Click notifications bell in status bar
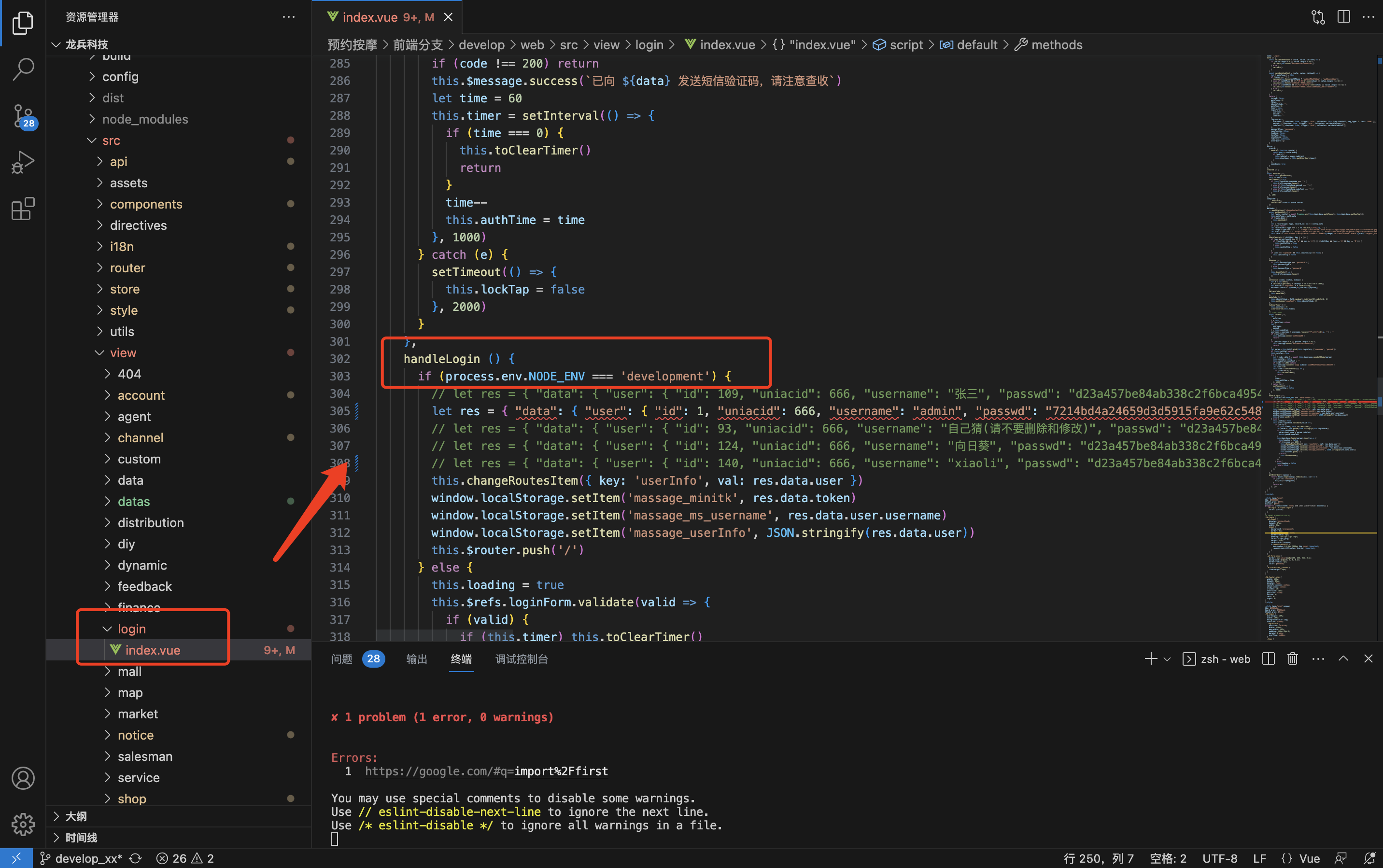The image size is (1383, 868). tap(1369, 858)
